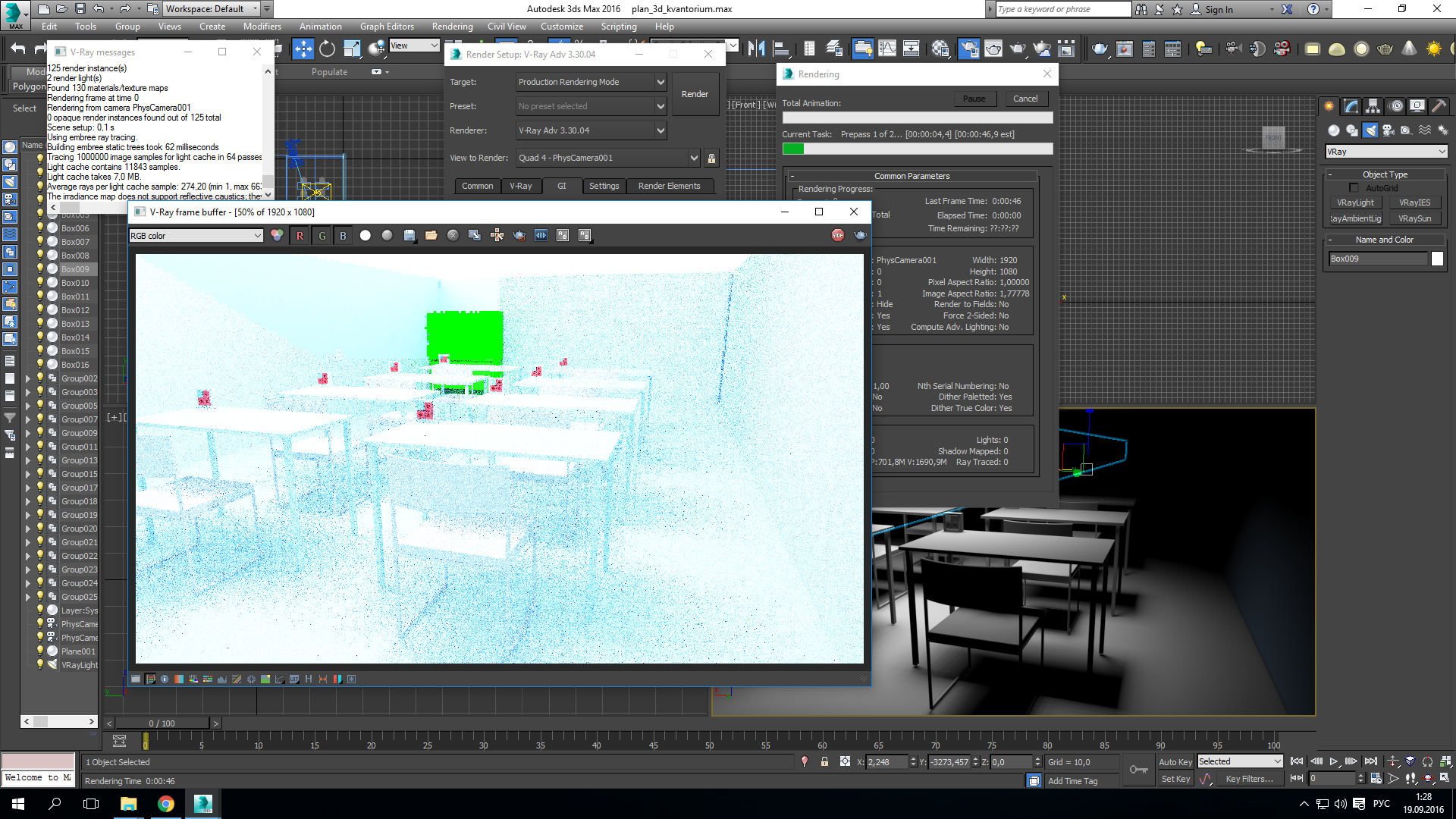Viewport: 1456px width, 819px height.
Task: Expand Group025 in scene explorer
Action: pos(29,597)
